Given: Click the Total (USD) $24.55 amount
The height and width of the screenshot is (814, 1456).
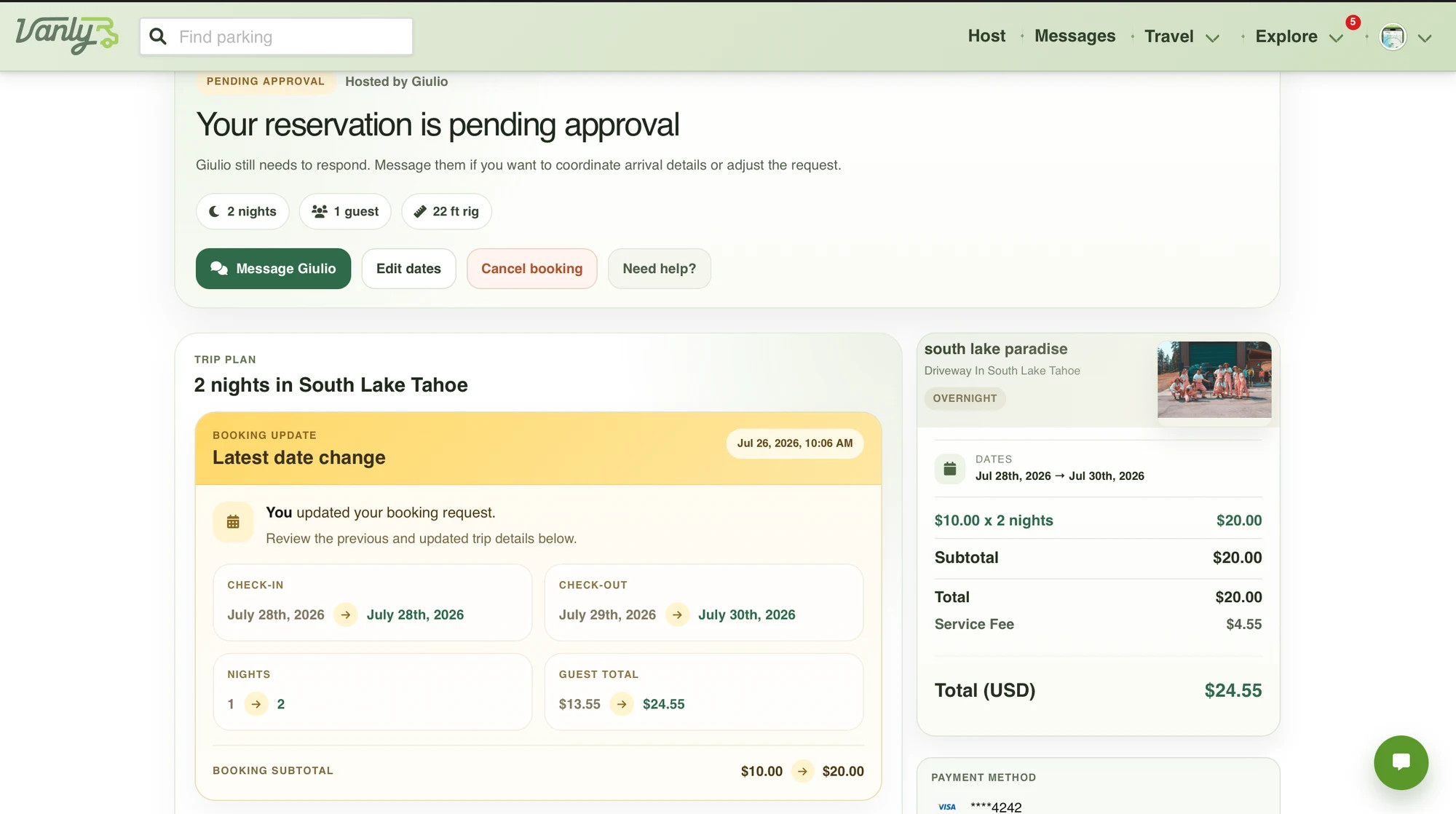Looking at the screenshot, I should 1233,690.
